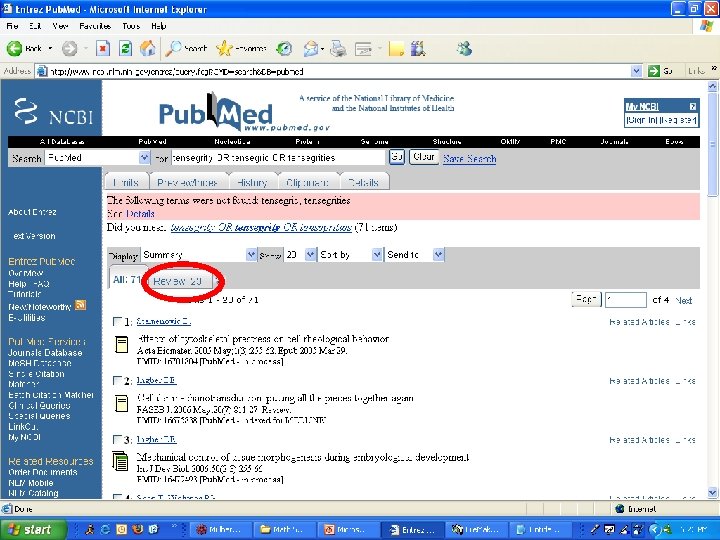Click the Next page link
Screen dimensions: 720x540
click(x=684, y=300)
